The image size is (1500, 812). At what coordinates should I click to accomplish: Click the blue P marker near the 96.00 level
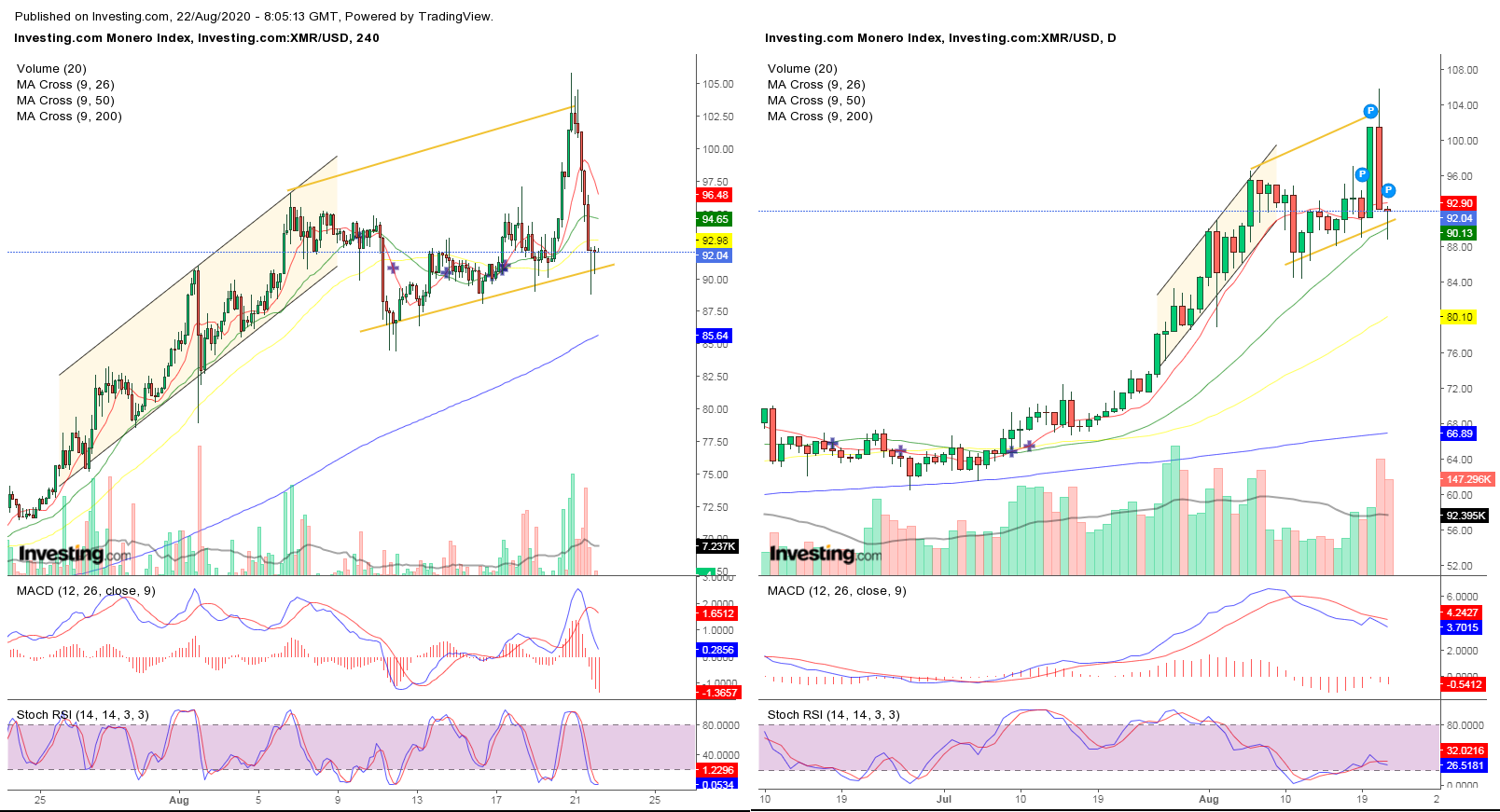pyautogui.click(x=1362, y=174)
